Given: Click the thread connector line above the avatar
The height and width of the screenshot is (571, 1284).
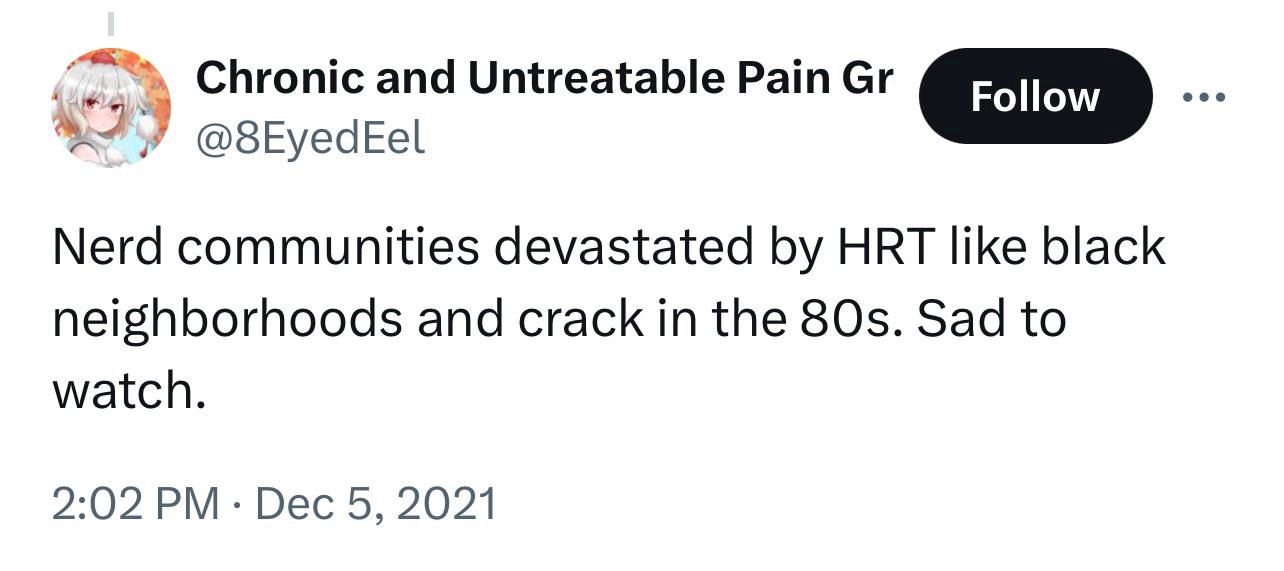Looking at the screenshot, I should coord(112,20).
